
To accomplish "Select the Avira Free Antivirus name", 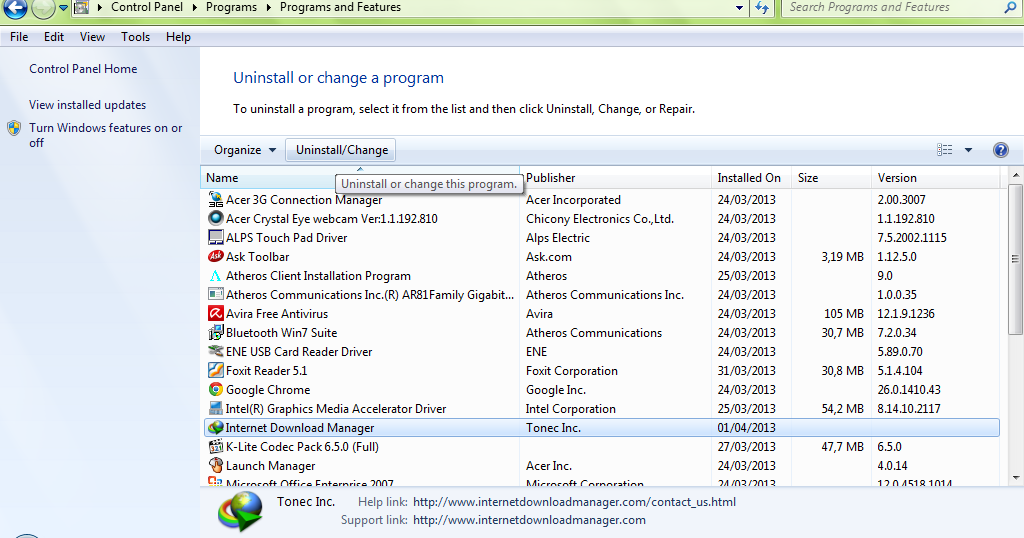I will 277,314.
